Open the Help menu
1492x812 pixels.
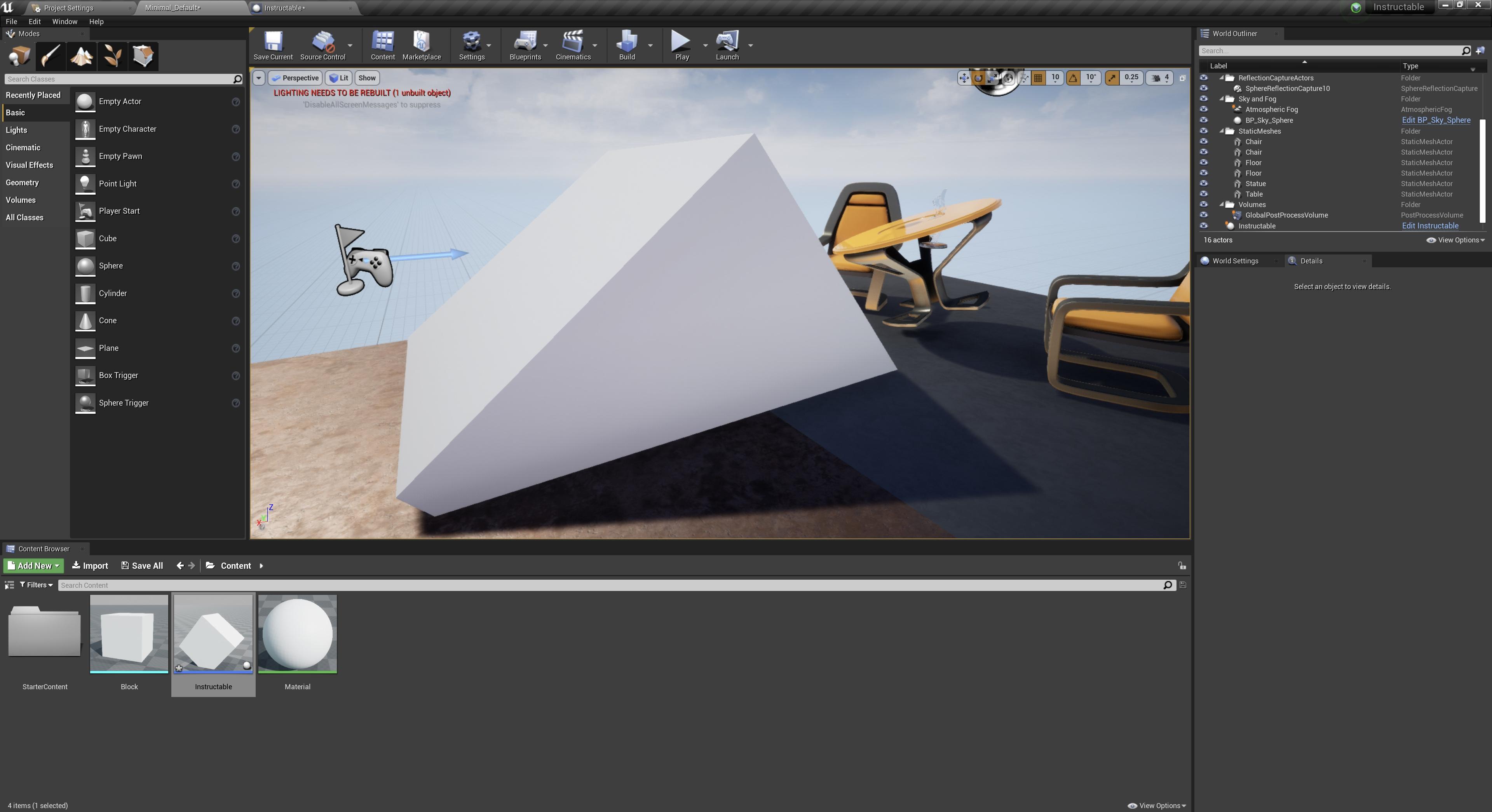click(x=96, y=21)
